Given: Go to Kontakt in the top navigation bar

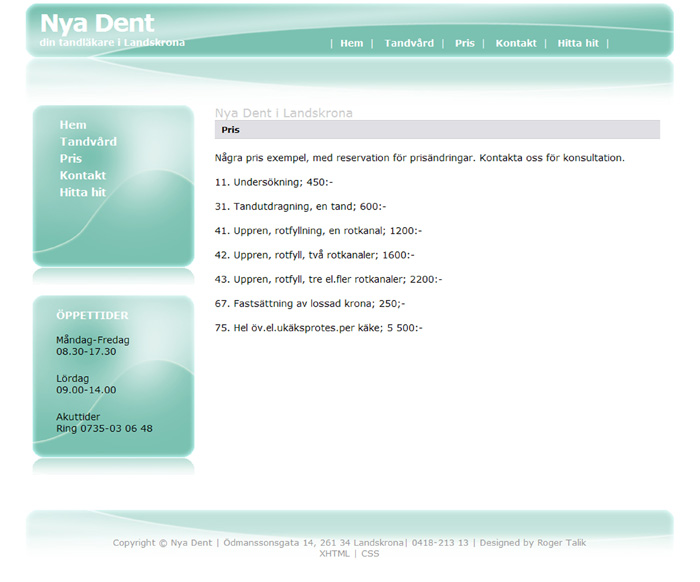Looking at the screenshot, I should (516, 43).
